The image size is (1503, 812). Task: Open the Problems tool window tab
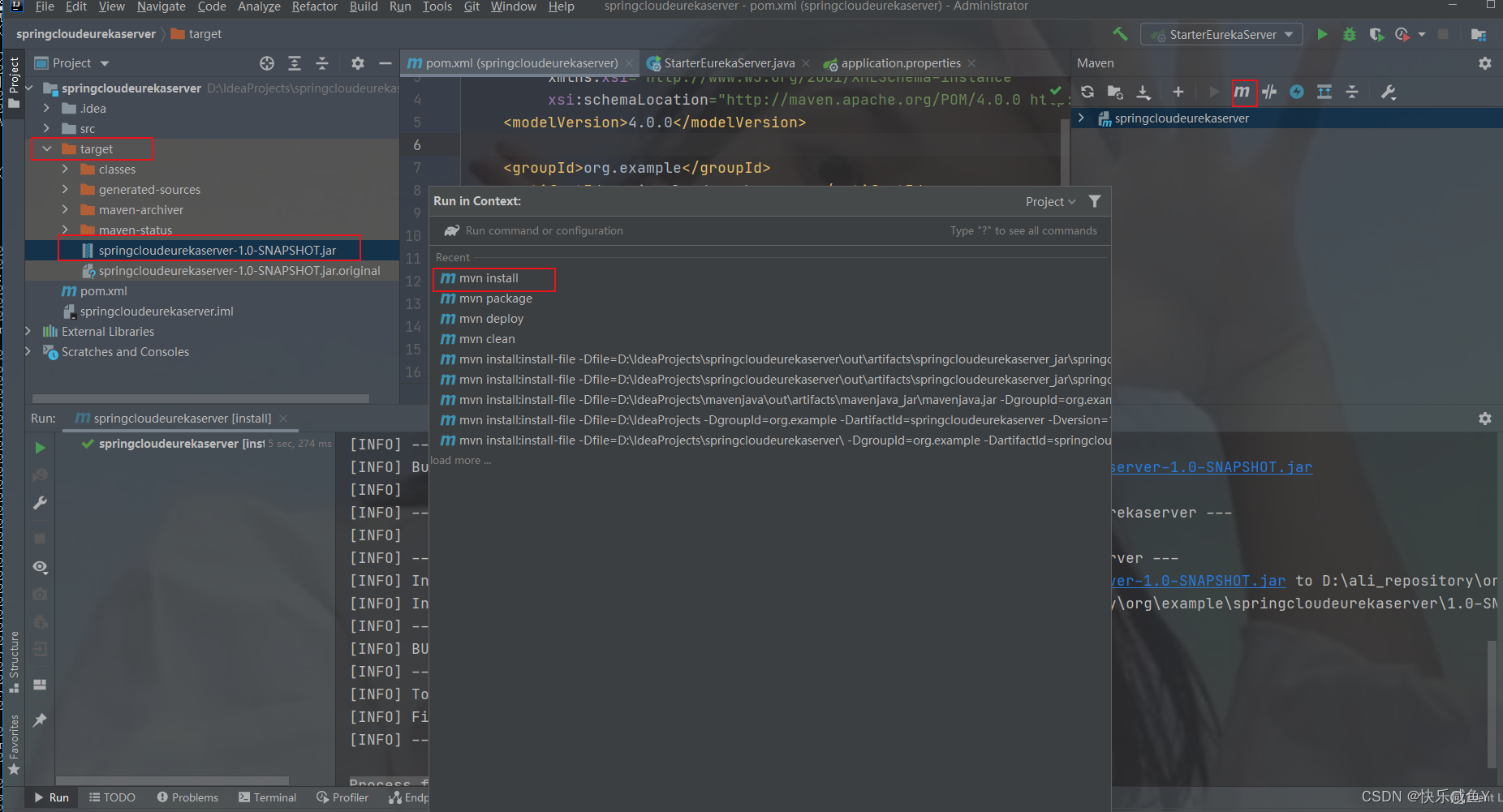coord(187,797)
